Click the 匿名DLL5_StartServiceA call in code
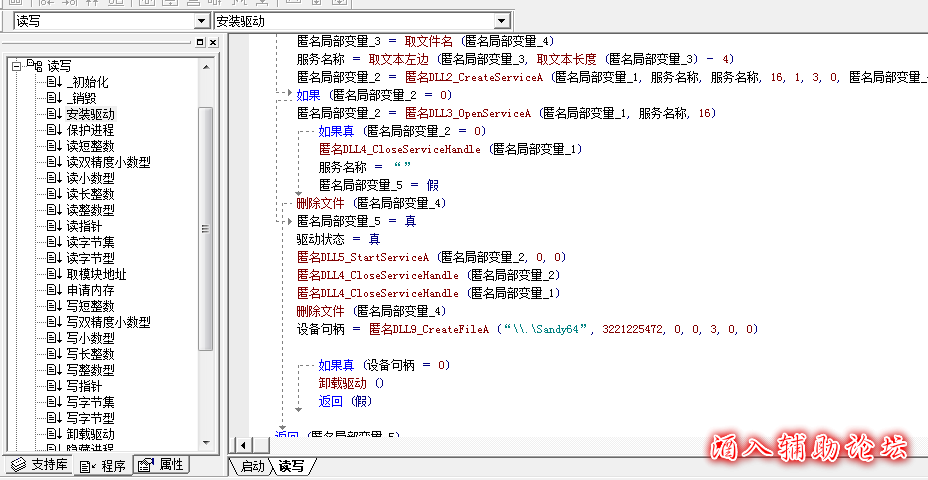The width and height of the screenshot is (928, 480). pos(363,257)
